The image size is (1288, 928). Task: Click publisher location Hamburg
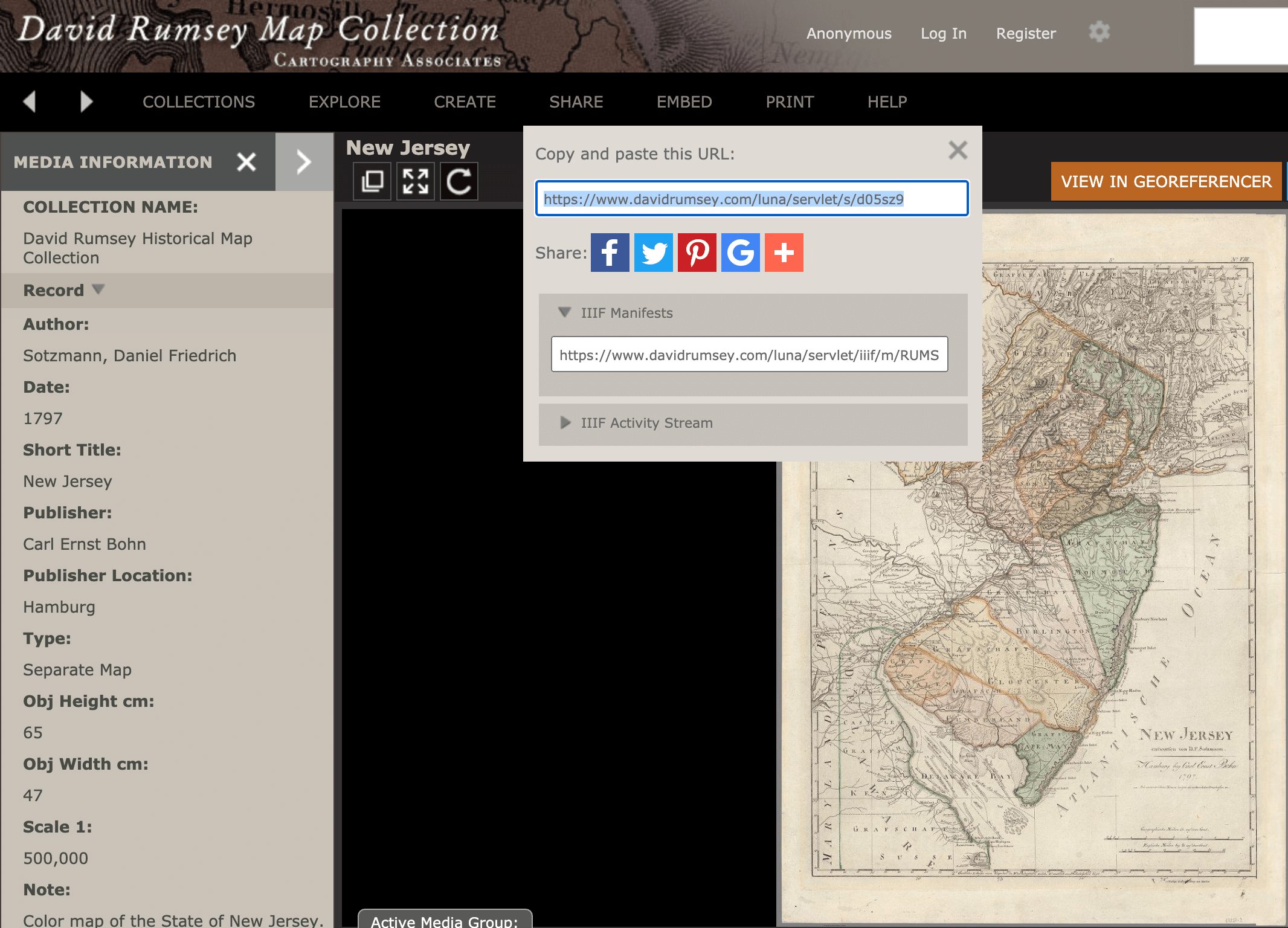coord(59,607)
